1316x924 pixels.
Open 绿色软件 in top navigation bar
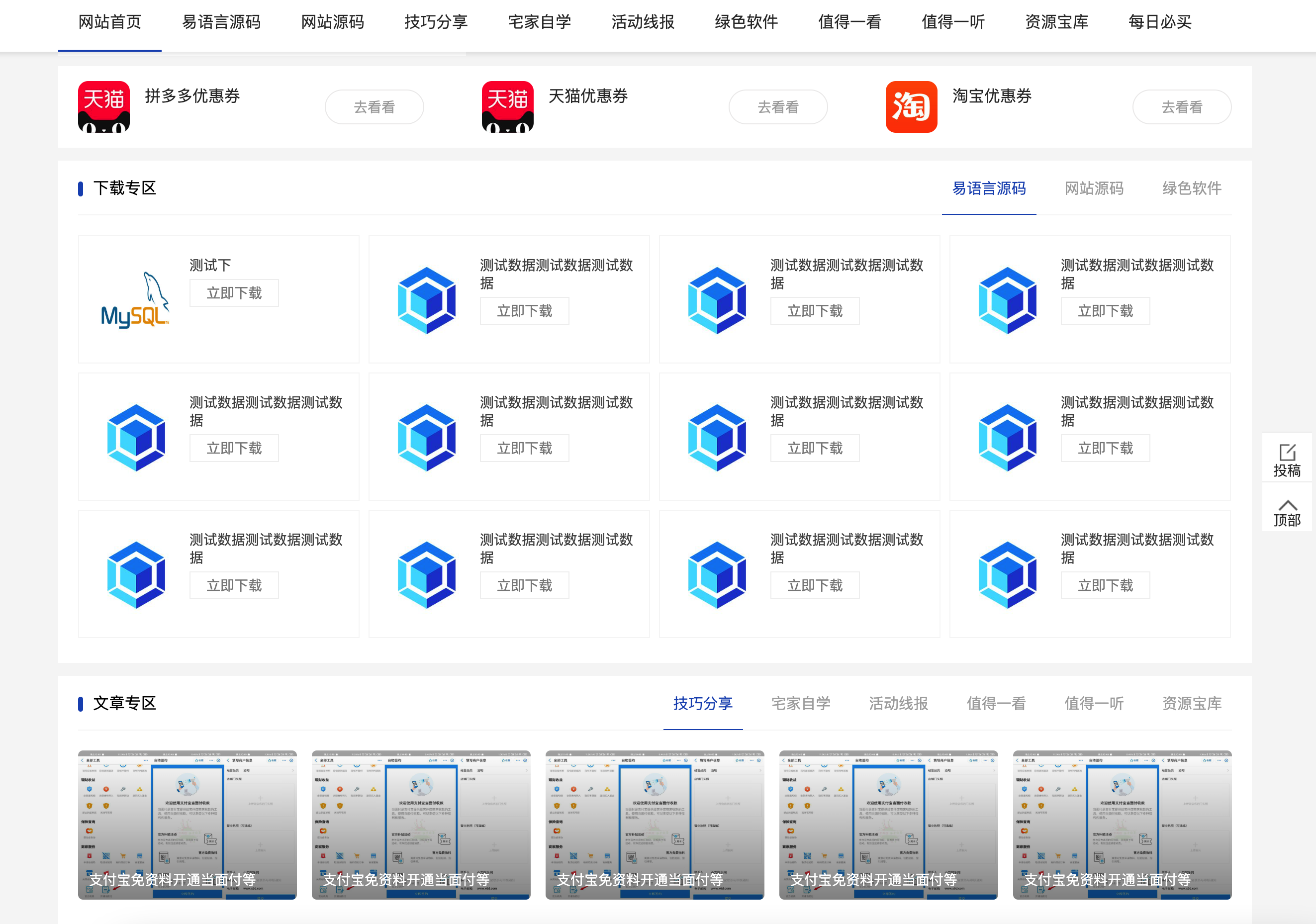pos(746,22)
